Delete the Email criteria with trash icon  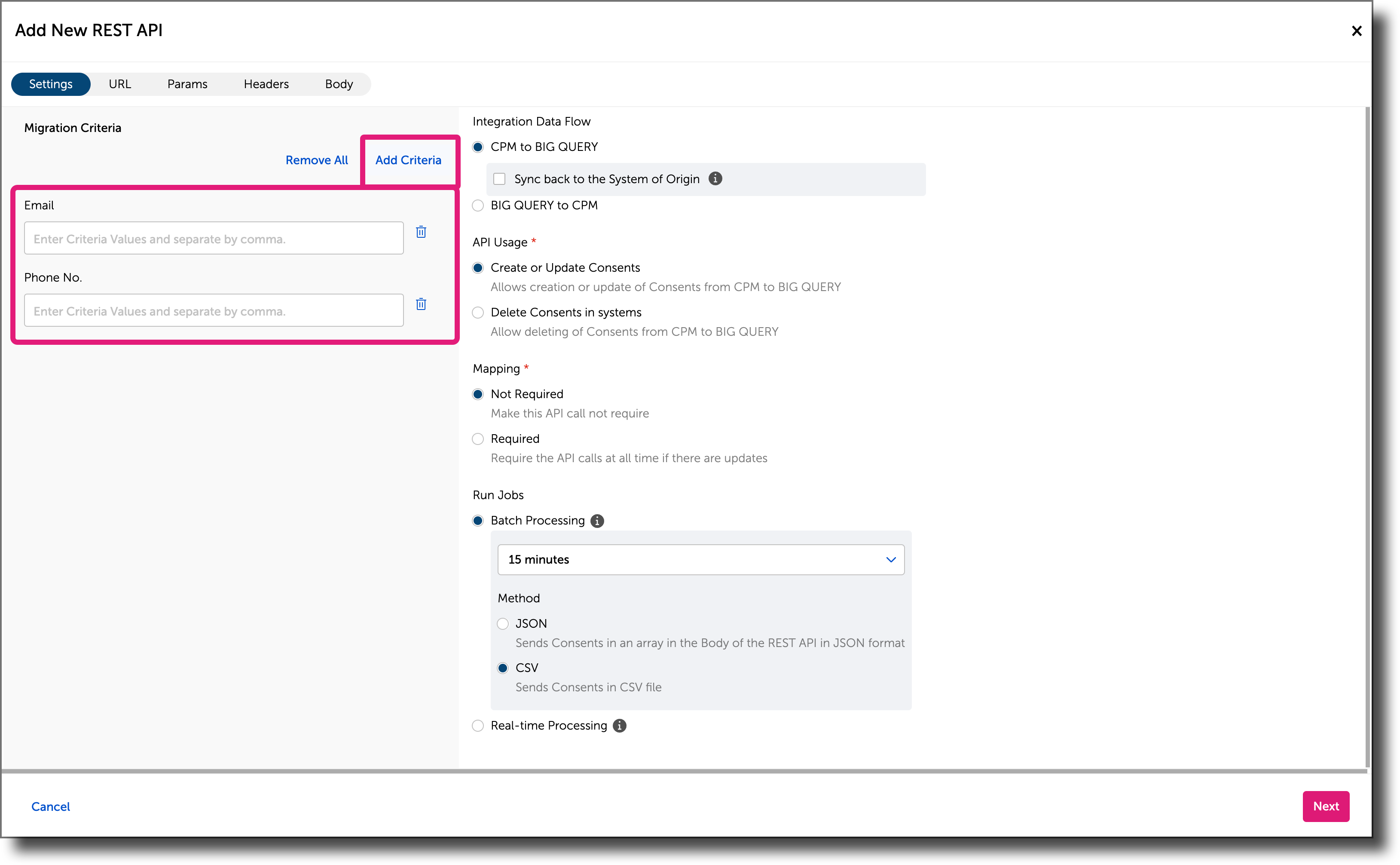coord(421,232)
